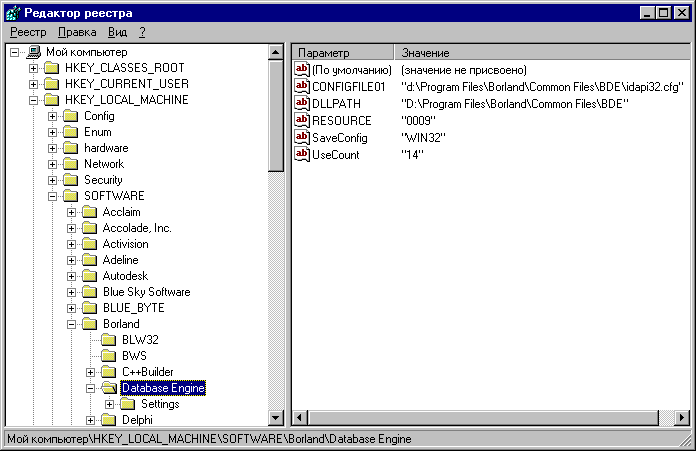Image resolution: width=696 pixels, height=451 pixels.
Task: Collapse the Borland key node
Action: tap(72, 324)
